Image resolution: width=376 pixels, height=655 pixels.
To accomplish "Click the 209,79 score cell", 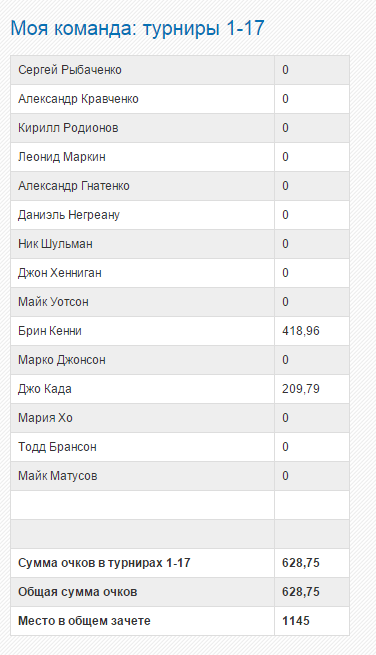I will pos(312,389).
